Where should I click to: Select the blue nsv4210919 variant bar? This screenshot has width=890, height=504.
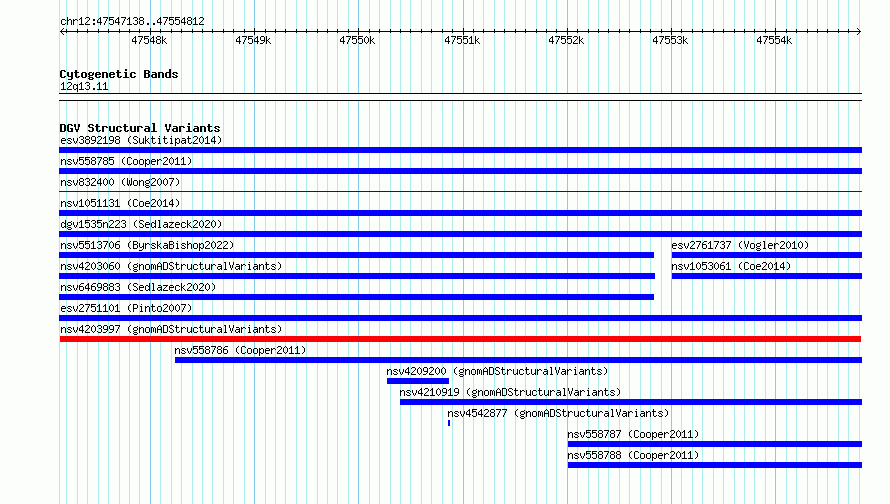point(631,402)
